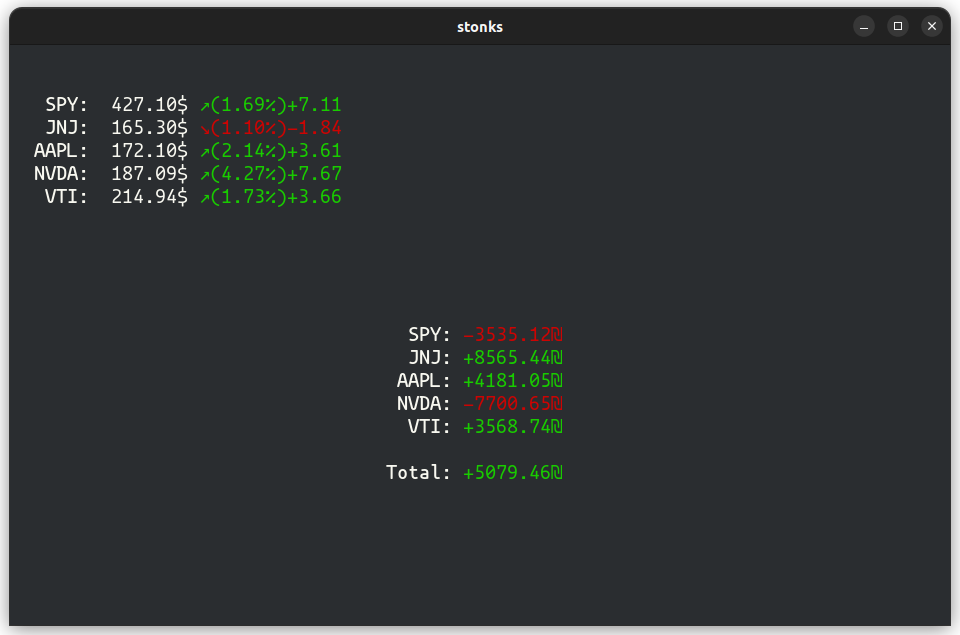This screenshot has height=635, width=960.
Task: Click the stonks window title
Action: [x=480, y=27]
